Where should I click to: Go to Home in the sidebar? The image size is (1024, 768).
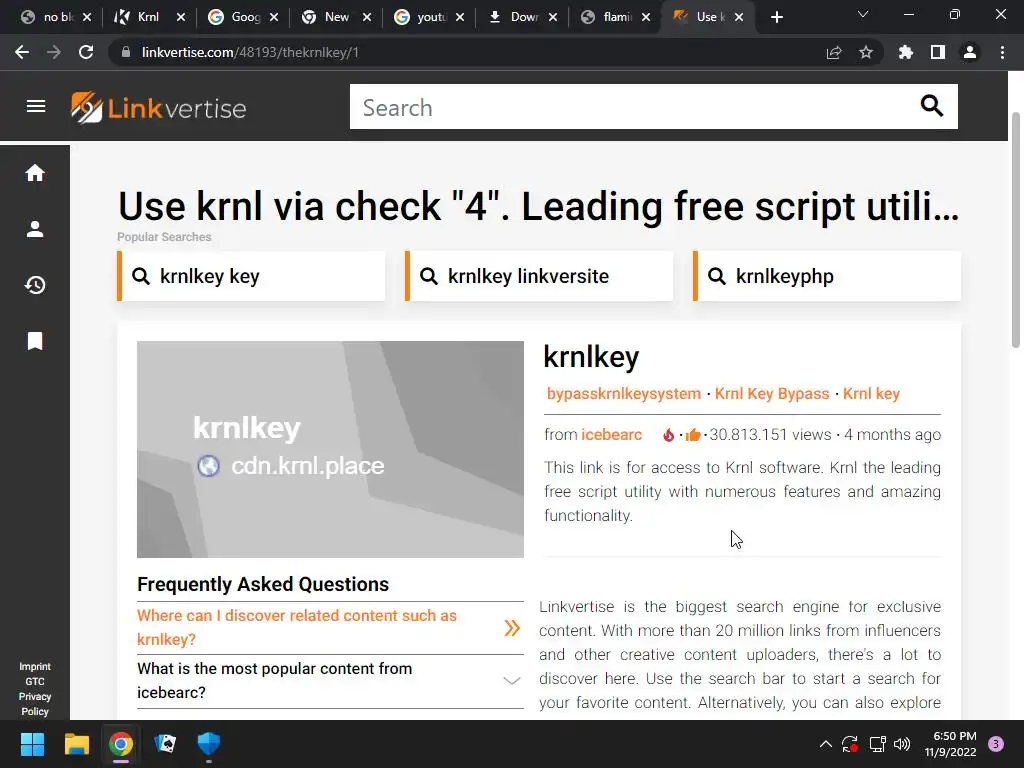point(35,173)
